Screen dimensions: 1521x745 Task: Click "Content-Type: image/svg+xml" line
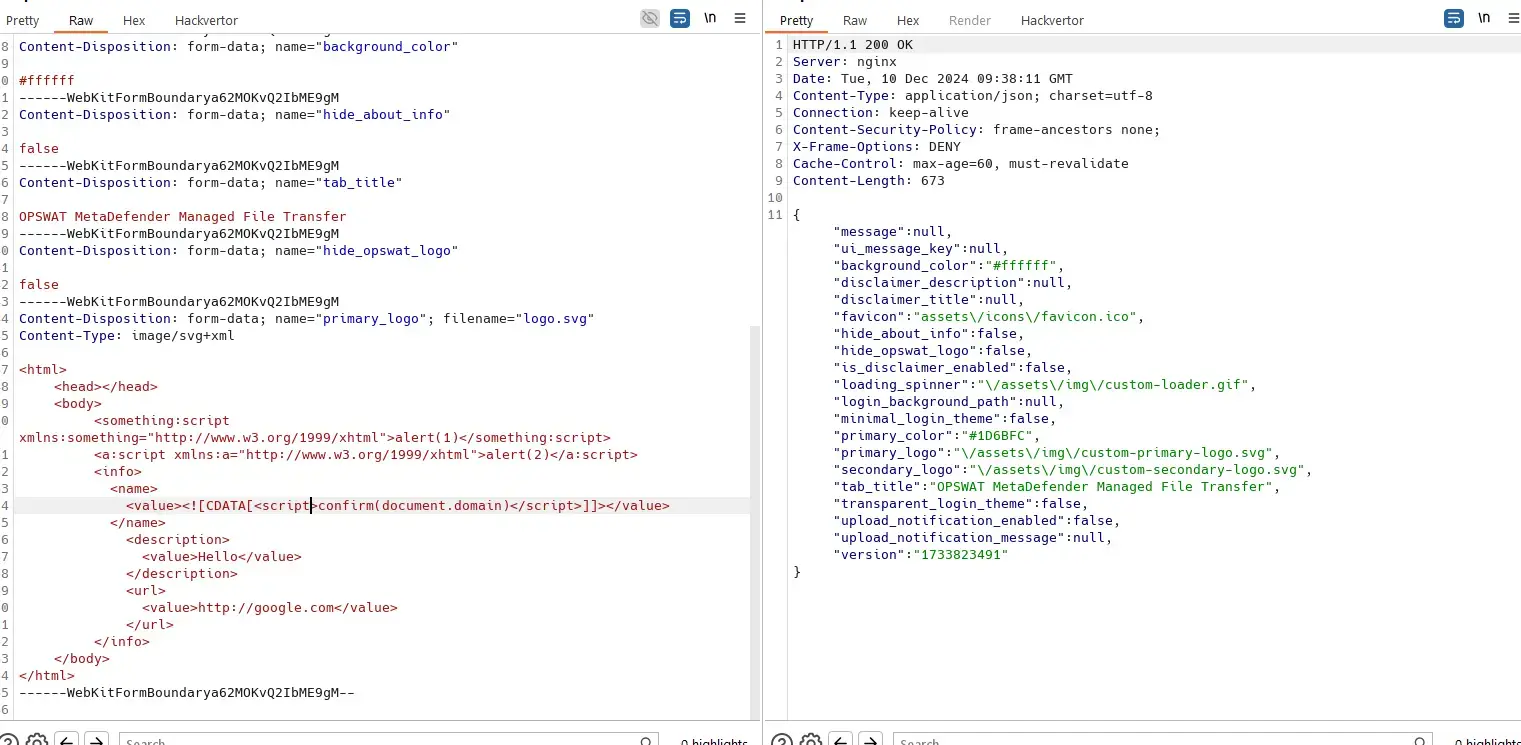[x=127, y=335]
